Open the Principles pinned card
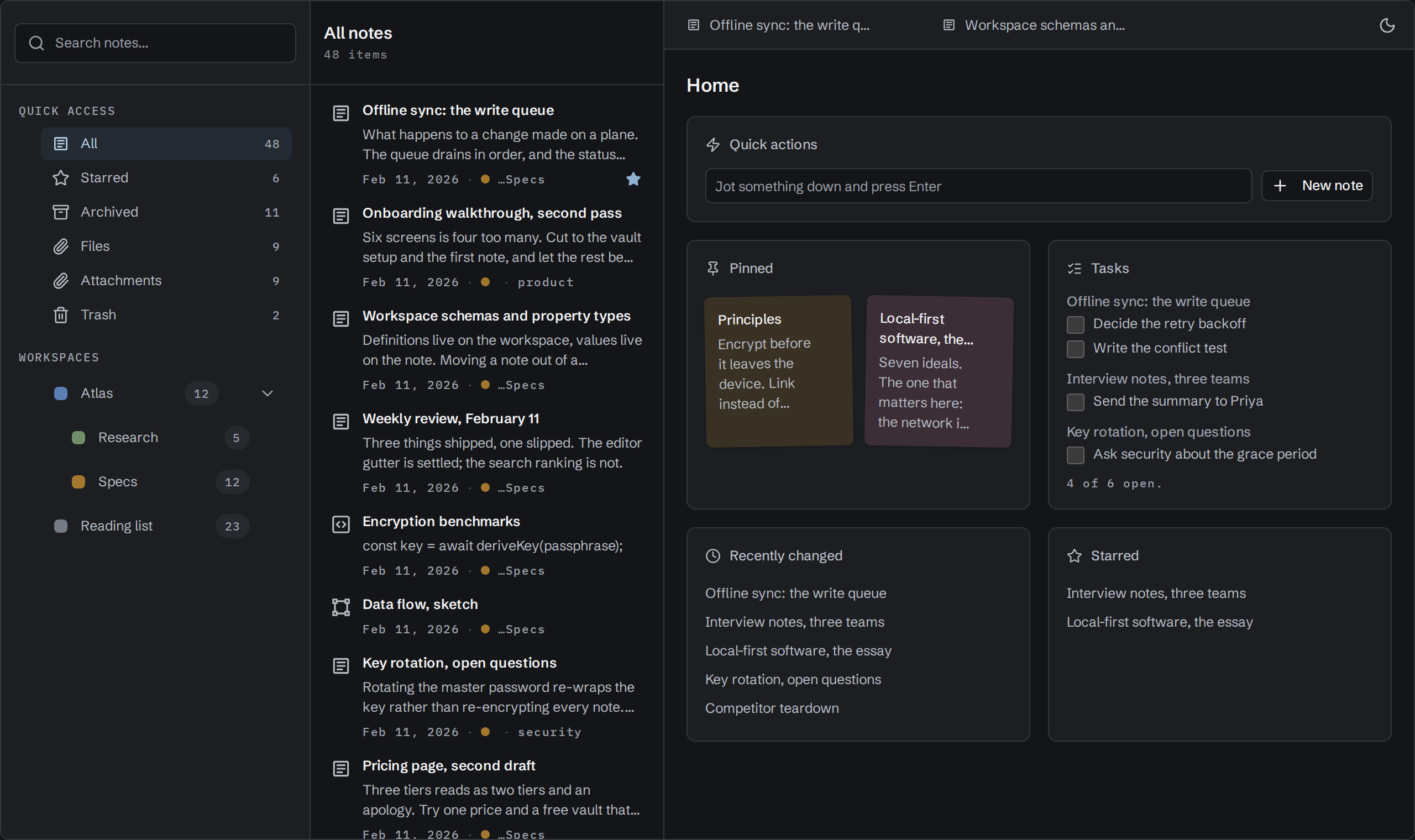The width and height of the screenshot is (1415, 840). [779, 371]
